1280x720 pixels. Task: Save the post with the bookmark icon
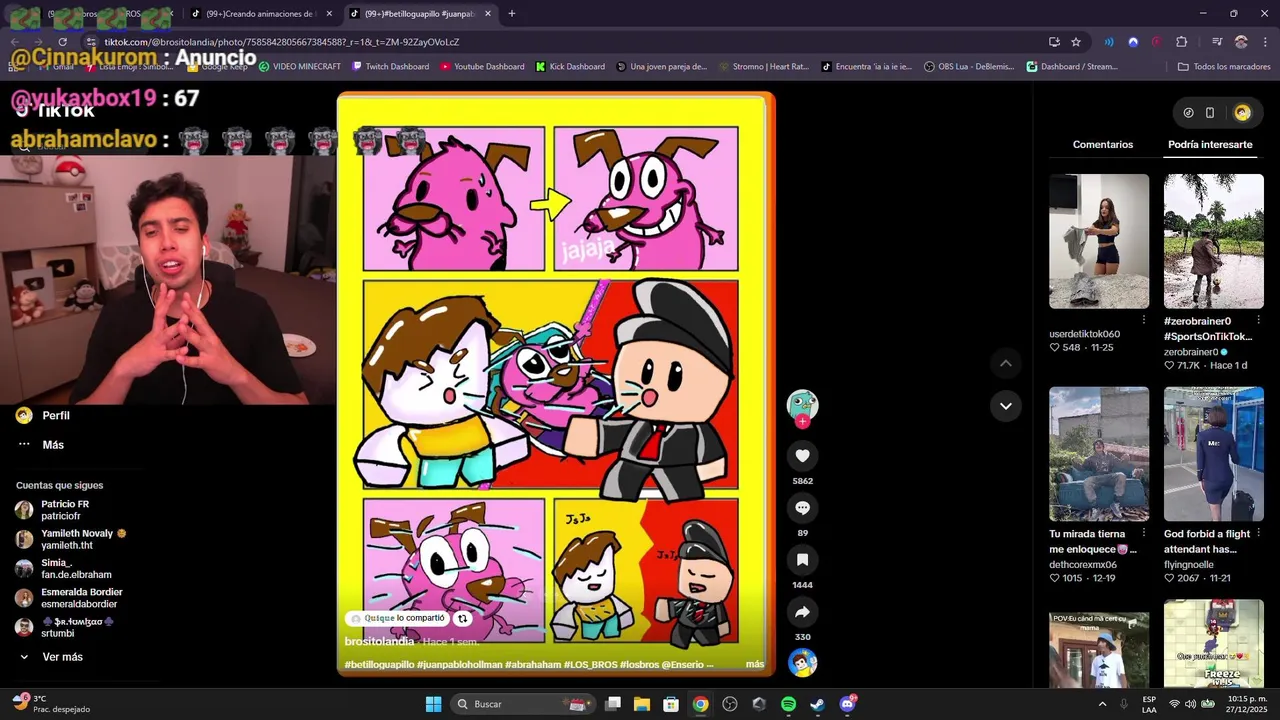point(802,560)
